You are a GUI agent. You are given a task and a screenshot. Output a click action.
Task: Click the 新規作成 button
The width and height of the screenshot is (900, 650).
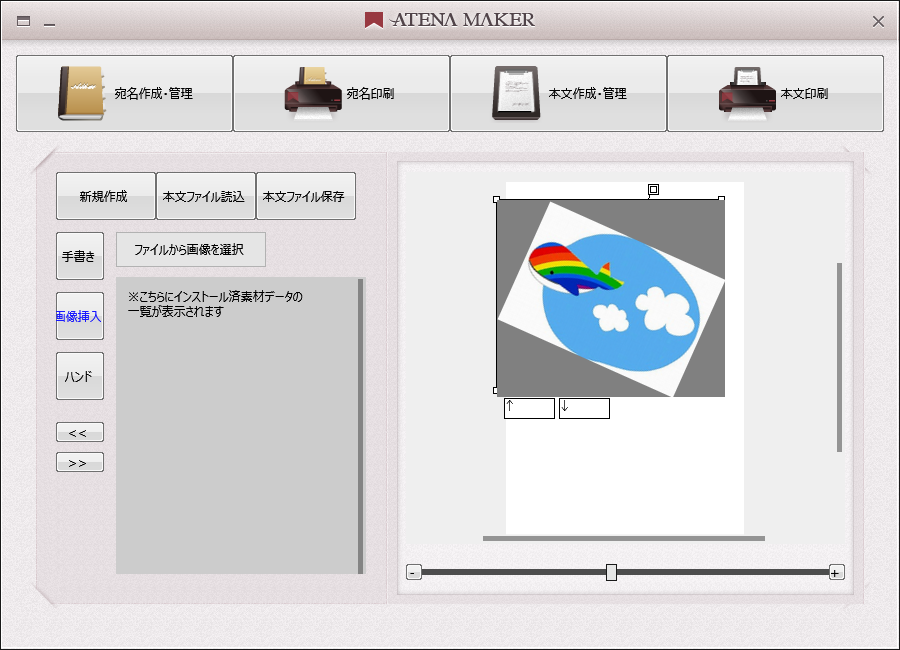pos(106,196)
